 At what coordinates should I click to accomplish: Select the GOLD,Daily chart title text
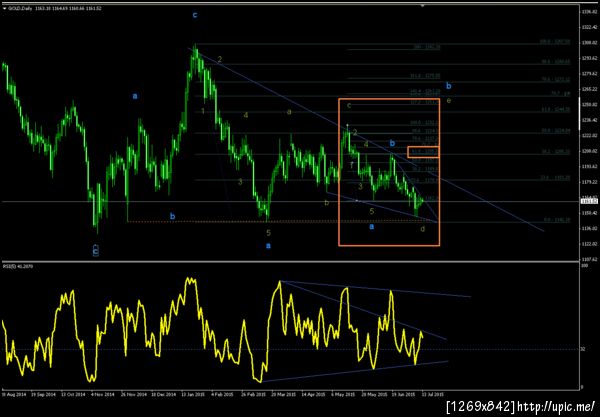point(20,8)
